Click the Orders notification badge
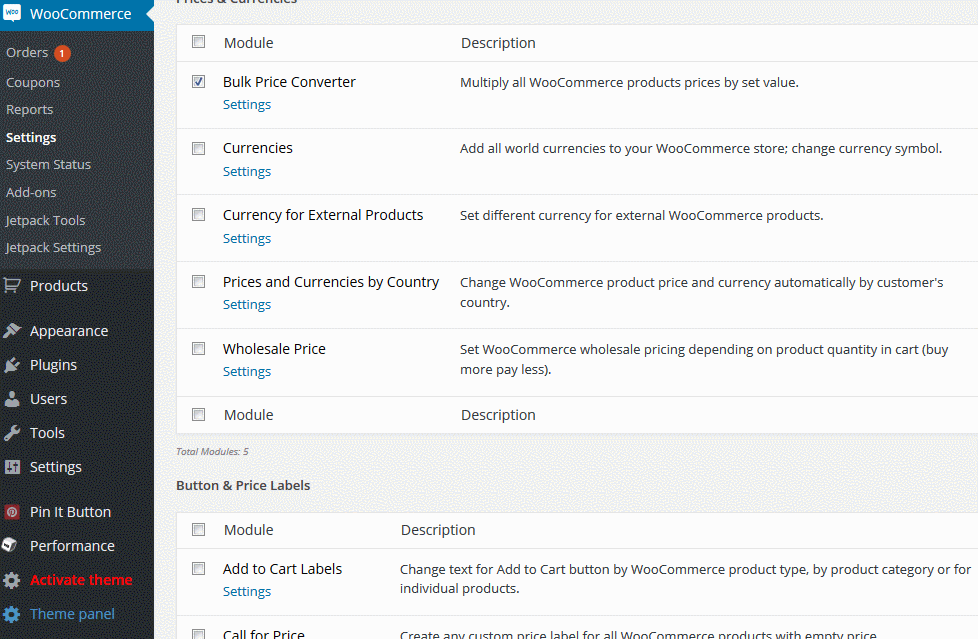This screenshot has height=639, width=978. 62,54
